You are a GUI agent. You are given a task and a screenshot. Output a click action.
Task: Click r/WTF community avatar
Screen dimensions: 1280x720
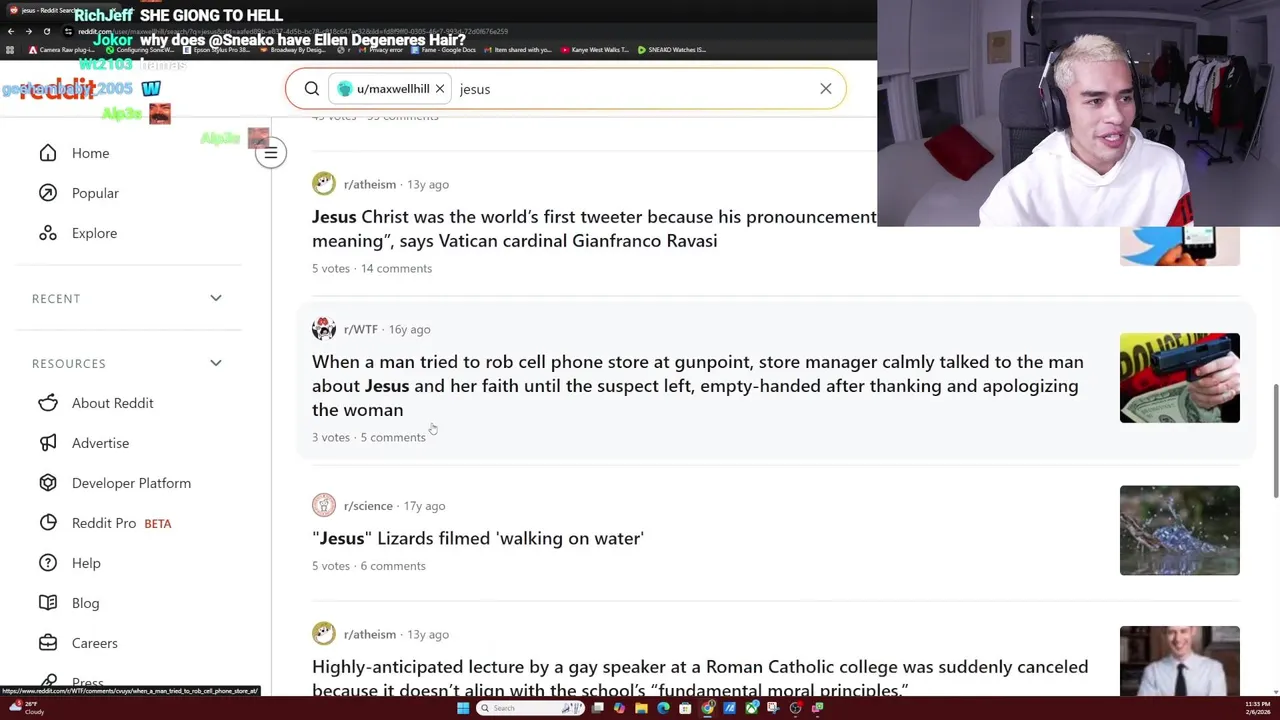coord(324,329)
